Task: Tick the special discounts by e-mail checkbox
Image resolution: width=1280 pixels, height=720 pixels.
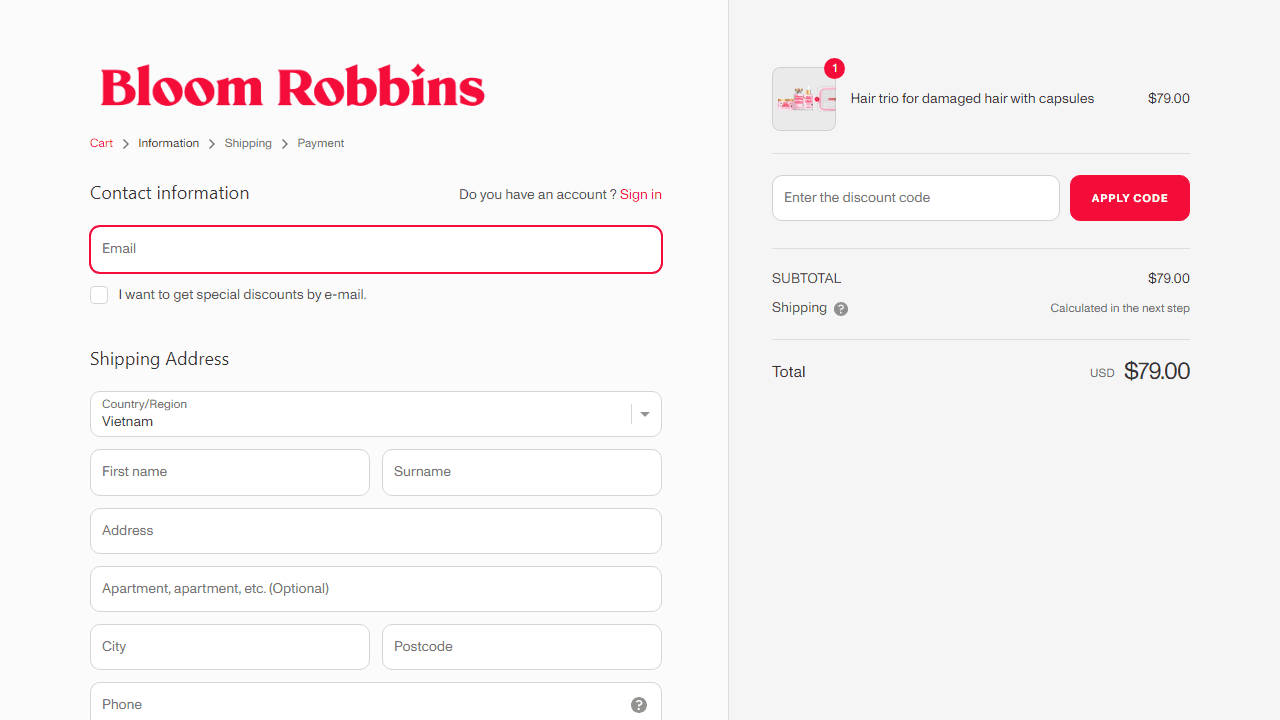Action: click(x=99, y=295)
